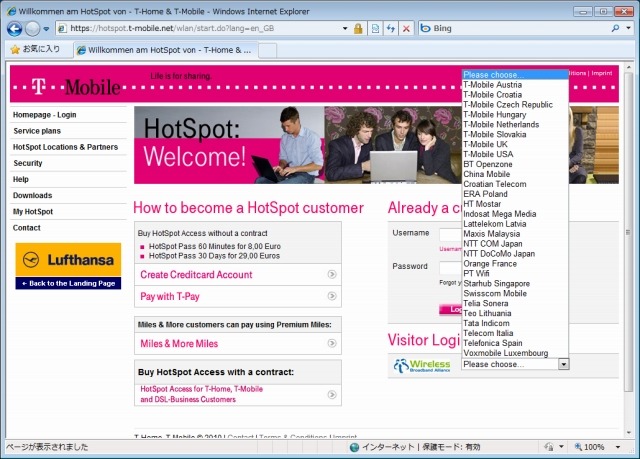Screen dimensions: 640x459
Task: Click Create Creditcard Account link
Action: tap(196, 275)
